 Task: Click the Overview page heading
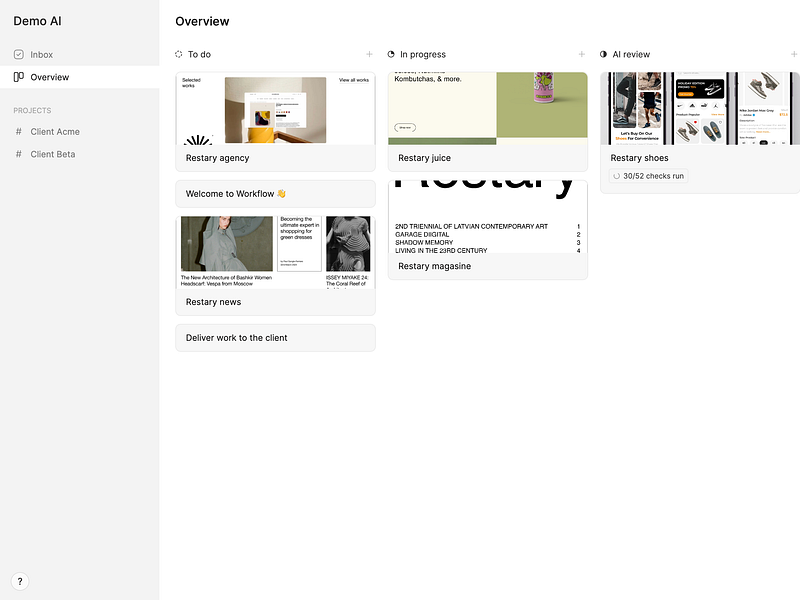pyautogui.click(x=202, y=21)
